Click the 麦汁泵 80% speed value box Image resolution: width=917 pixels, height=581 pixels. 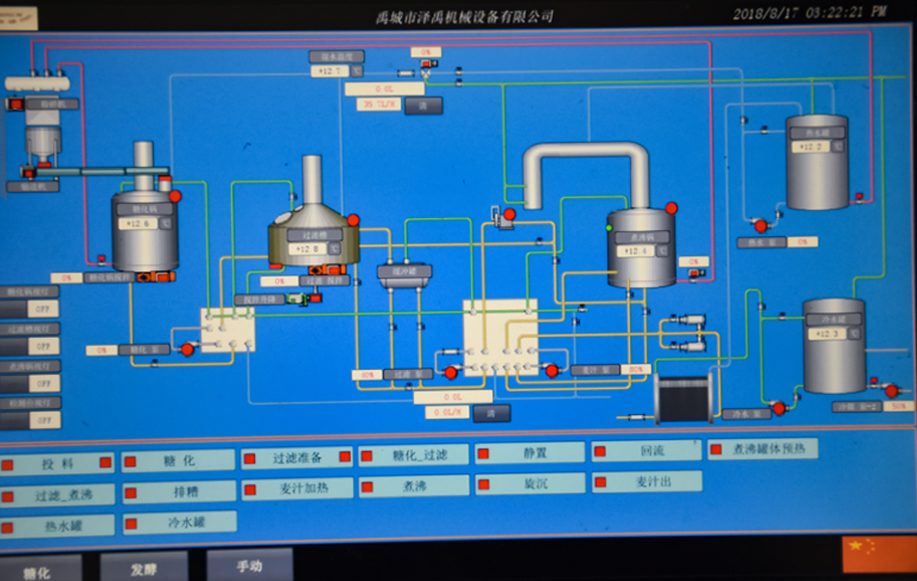[x=636, y=369]
